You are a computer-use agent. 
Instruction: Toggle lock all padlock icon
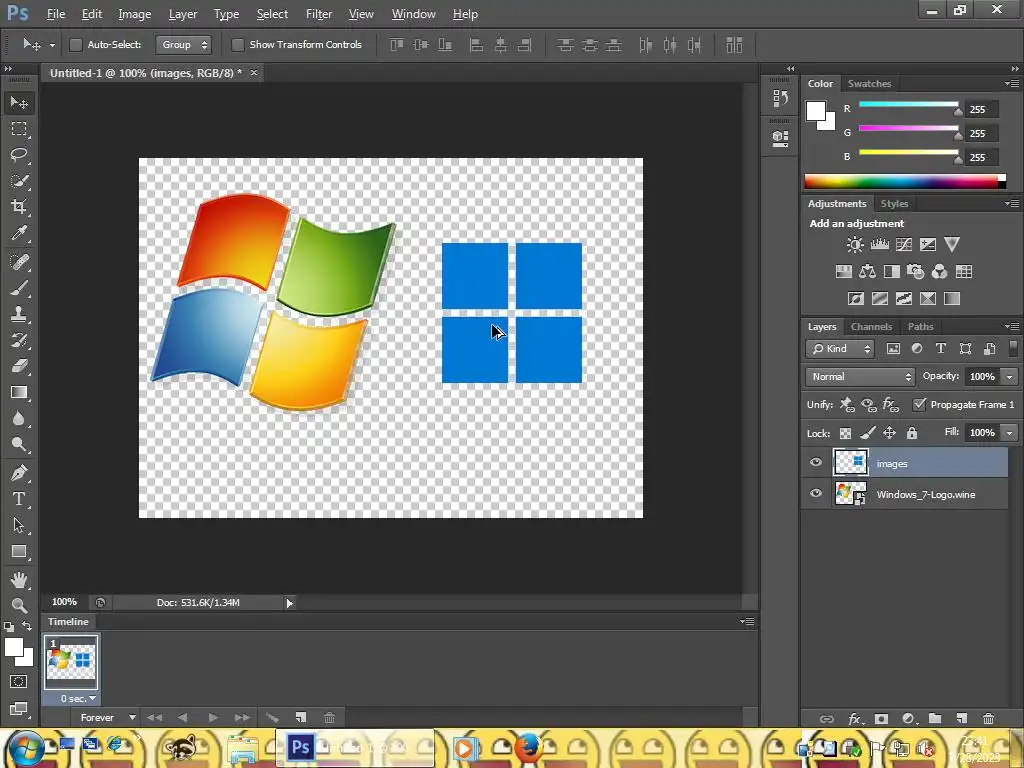[x=912, y=433]
